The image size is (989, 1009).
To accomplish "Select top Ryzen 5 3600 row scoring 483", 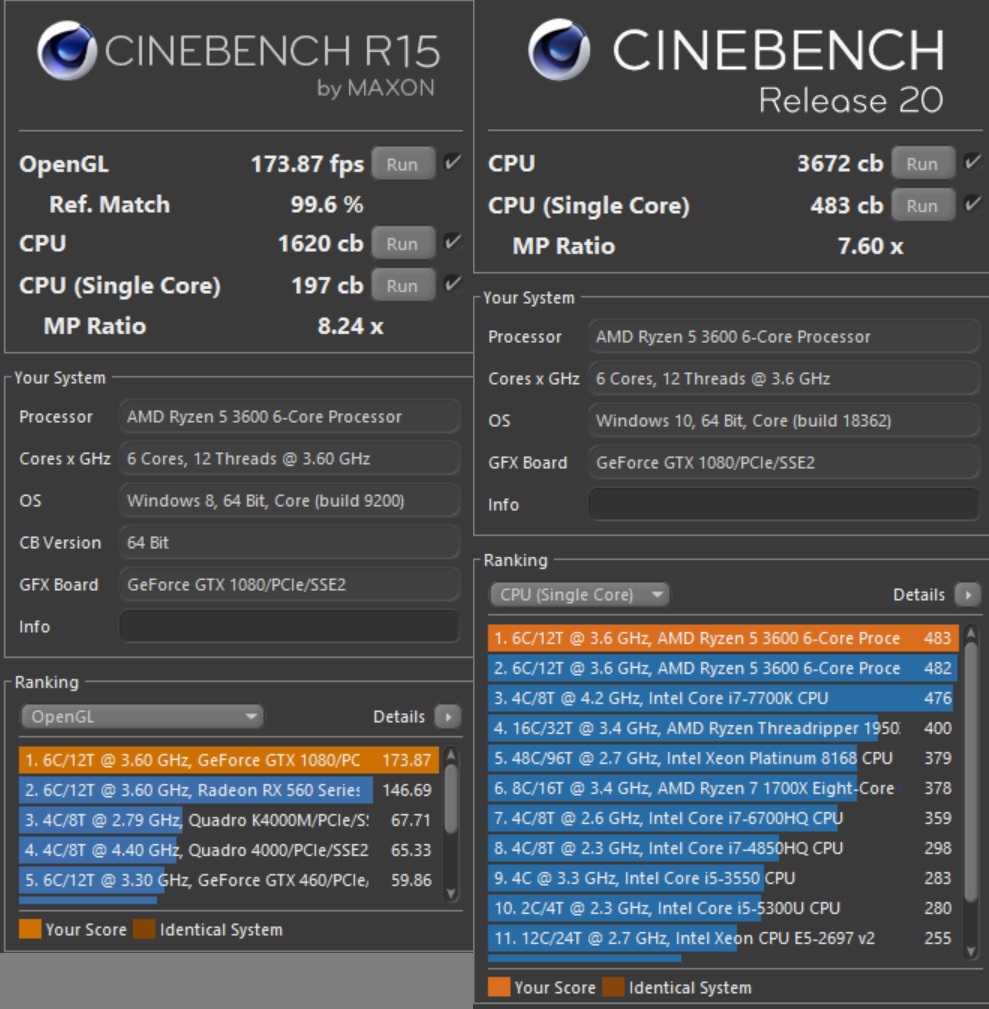I will click(723, 638).
